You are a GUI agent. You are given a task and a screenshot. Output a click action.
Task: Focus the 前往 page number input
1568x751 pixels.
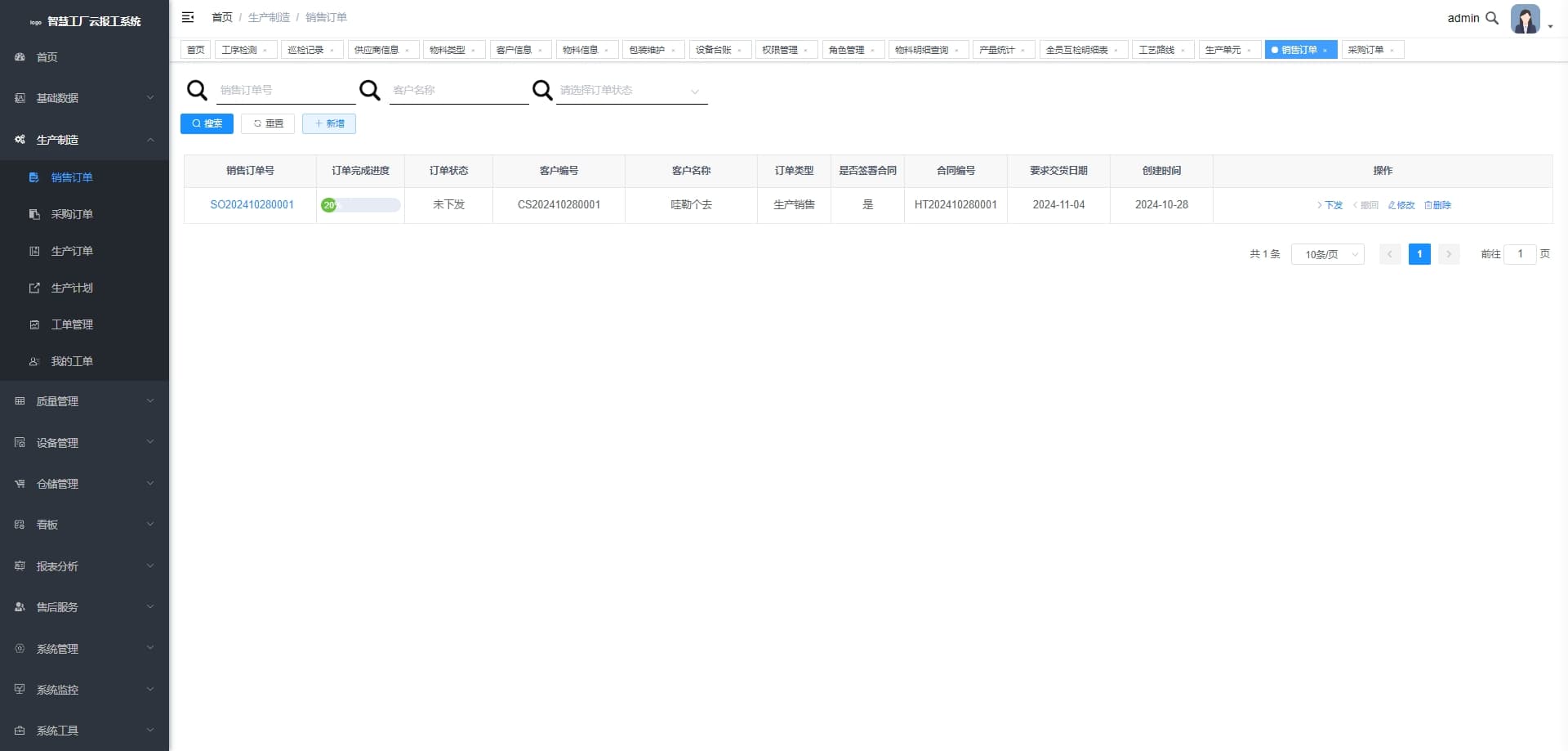(x=1520, y=254)
